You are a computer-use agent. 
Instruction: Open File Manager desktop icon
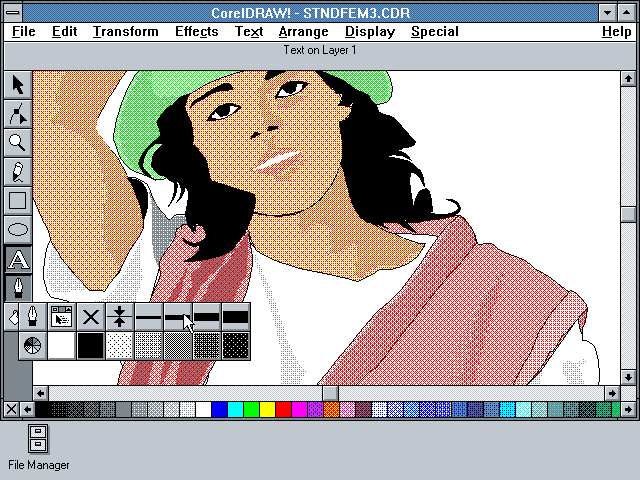(x=38, y=438)
